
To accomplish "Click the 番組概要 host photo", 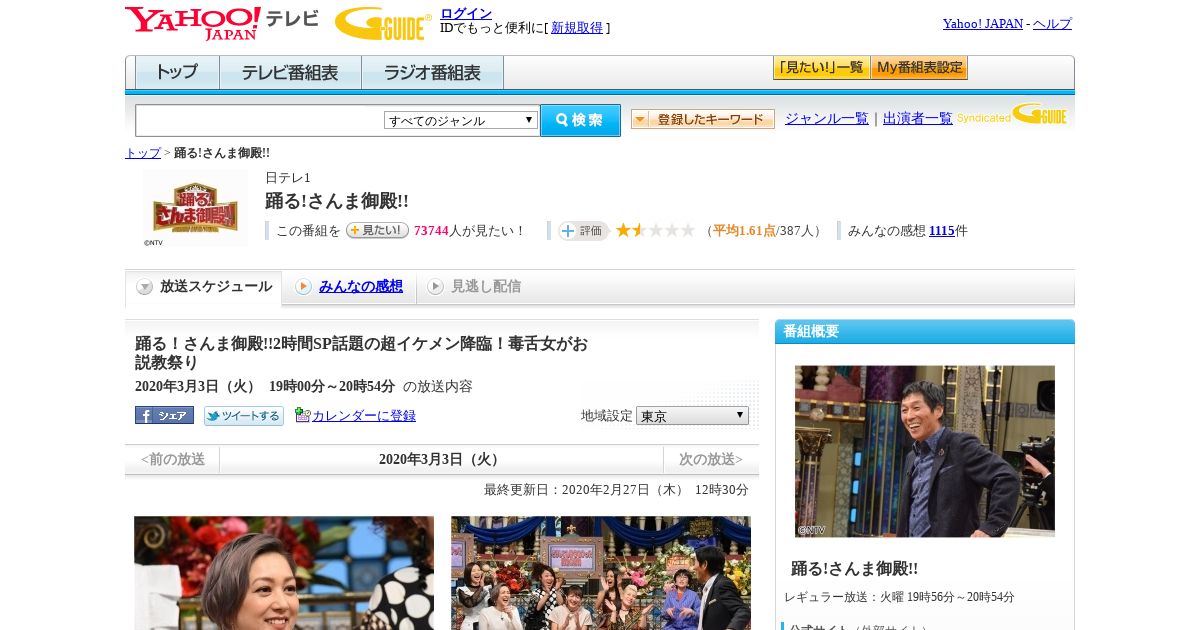I will tap(925, 451).
